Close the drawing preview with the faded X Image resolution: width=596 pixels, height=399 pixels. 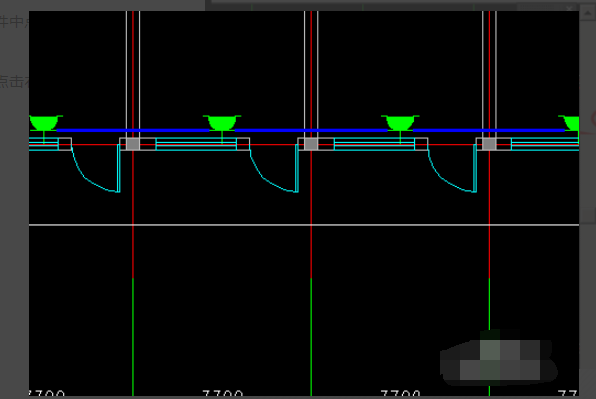pyautogui.click(x=569, y=8)
